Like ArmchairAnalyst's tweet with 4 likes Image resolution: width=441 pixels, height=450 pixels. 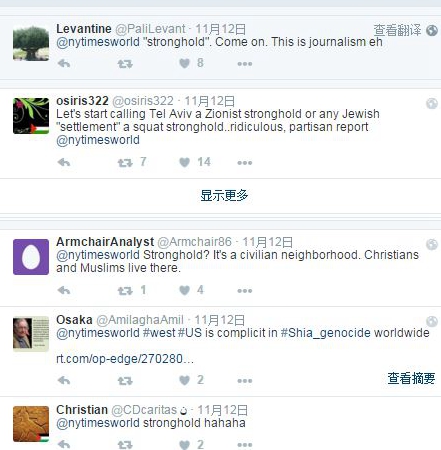point(184,290)
